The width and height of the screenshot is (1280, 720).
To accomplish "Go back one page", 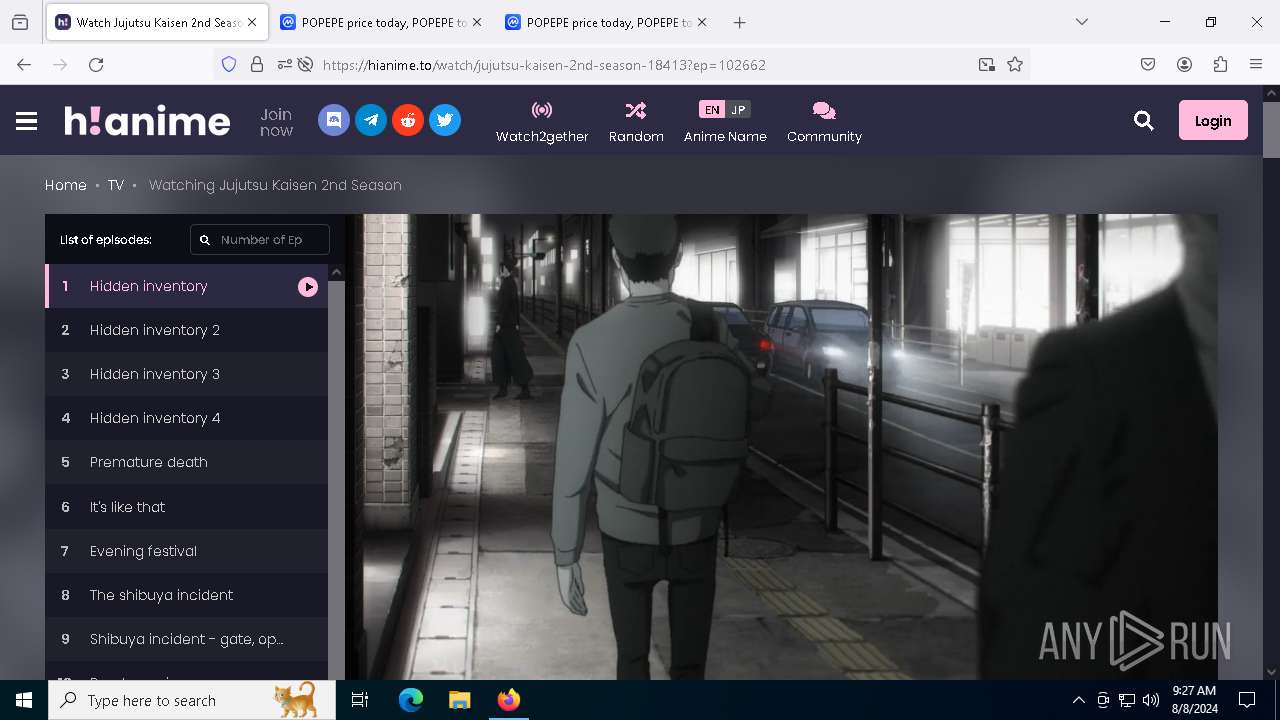I will pyautogui.click(x=24, y=64).
